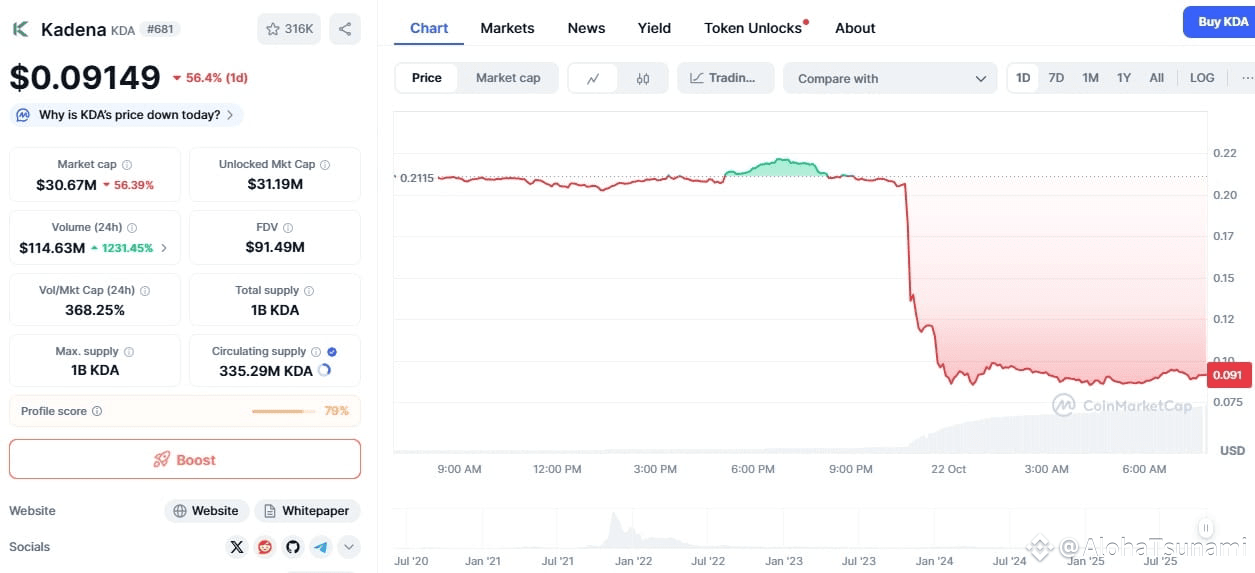Screen dimensions: 1255x573
Task: Open FDV info icon
Action: [x=288, y=228]
